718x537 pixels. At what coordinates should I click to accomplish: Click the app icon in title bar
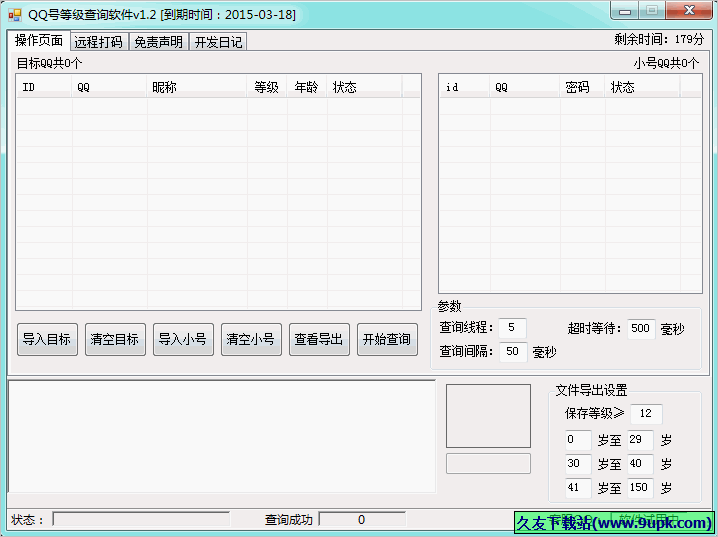tap(15, 15)
